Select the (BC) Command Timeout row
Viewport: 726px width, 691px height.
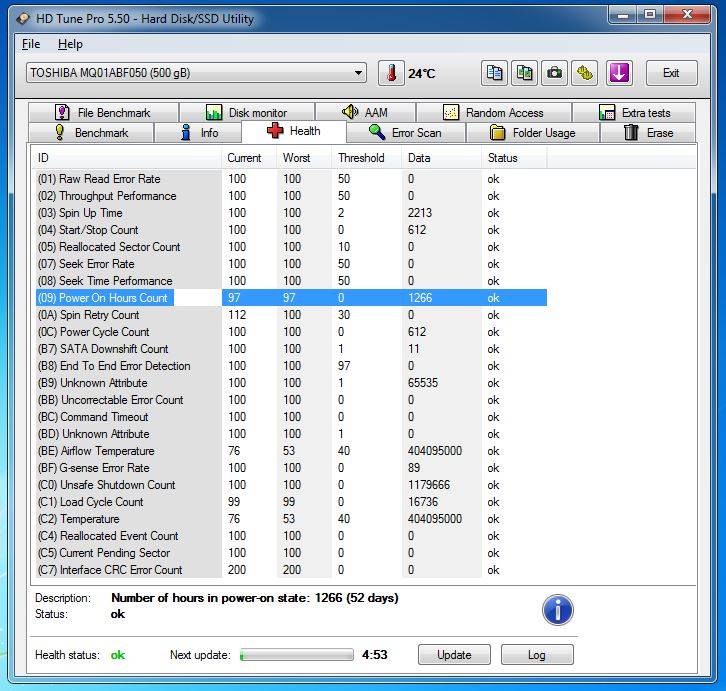291,417
